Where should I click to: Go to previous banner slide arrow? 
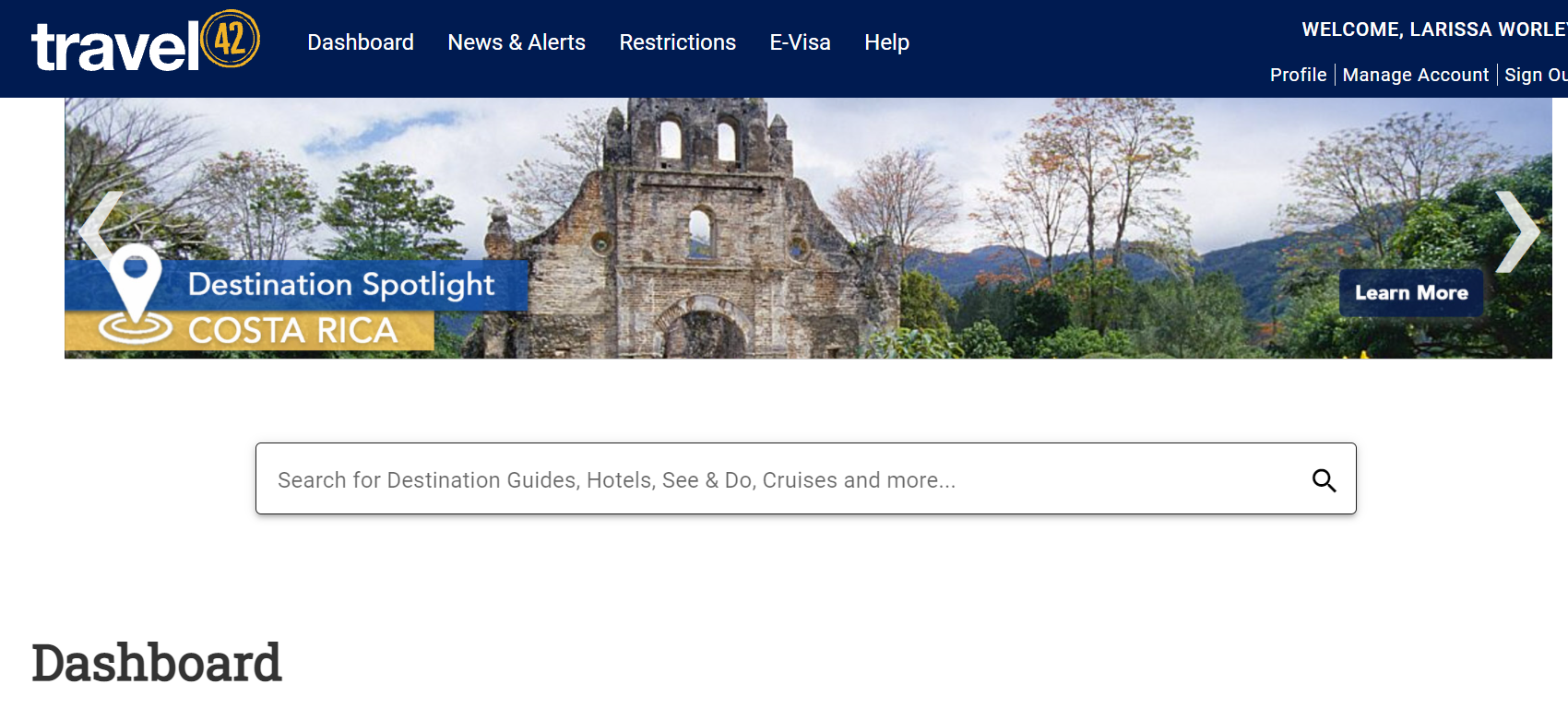100,229
